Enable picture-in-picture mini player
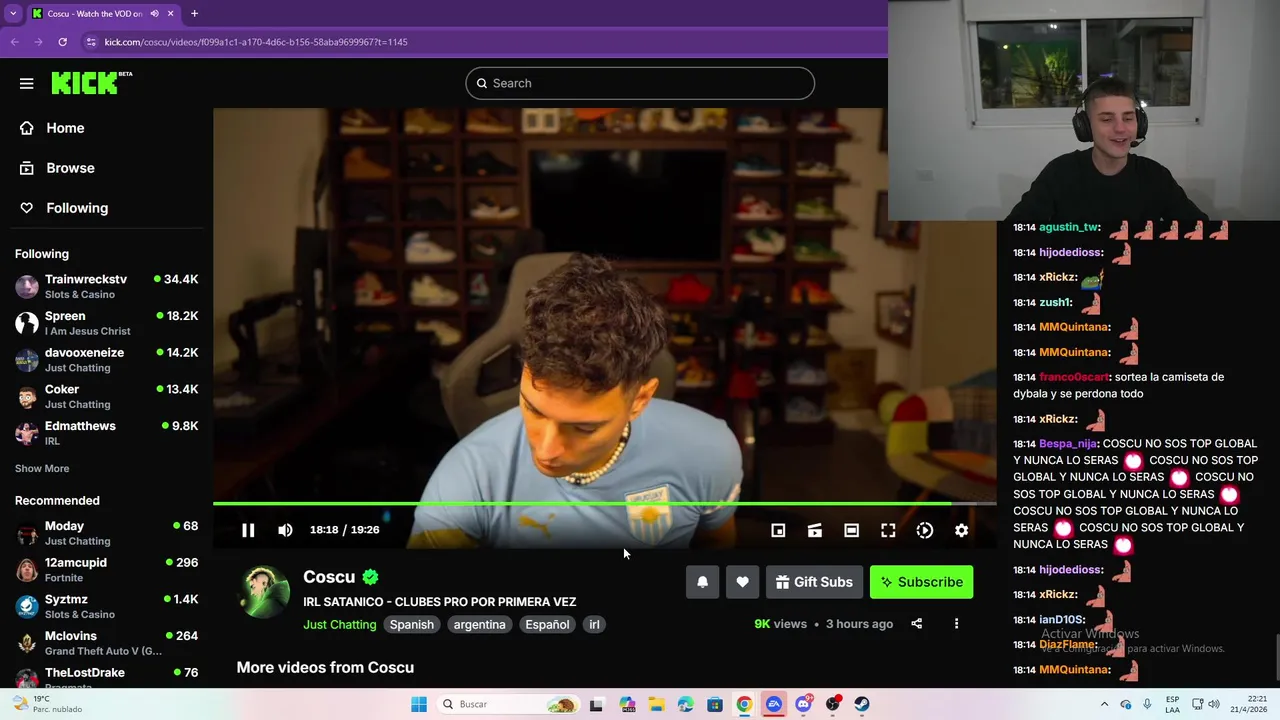This screenshot has width=1280, height=720. (x=778, y=531)
